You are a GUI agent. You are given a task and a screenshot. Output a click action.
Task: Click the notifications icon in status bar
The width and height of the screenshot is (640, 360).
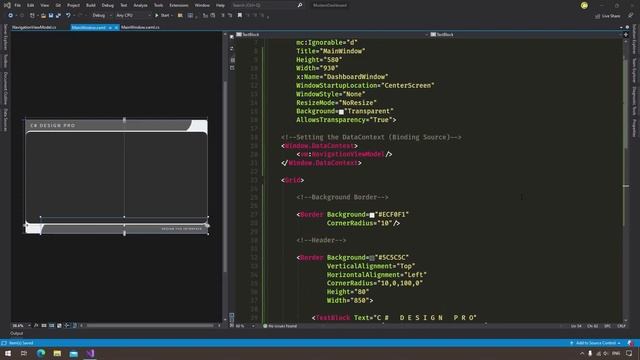(x=631, y=343)
